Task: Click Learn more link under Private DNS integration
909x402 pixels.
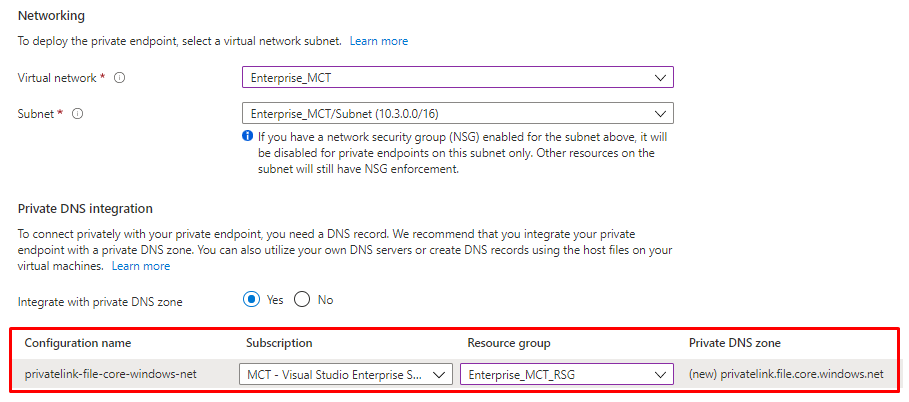Action: pos(141,266)
